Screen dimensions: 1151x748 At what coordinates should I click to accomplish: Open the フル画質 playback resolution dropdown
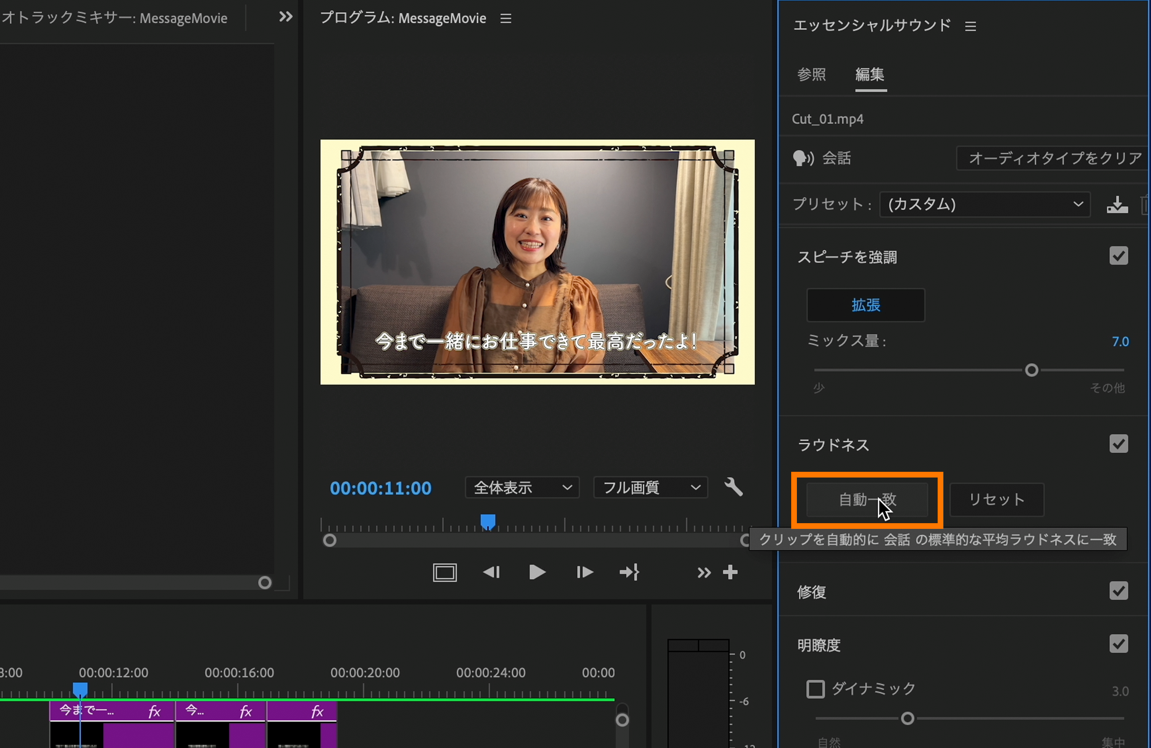coord(650,487)
